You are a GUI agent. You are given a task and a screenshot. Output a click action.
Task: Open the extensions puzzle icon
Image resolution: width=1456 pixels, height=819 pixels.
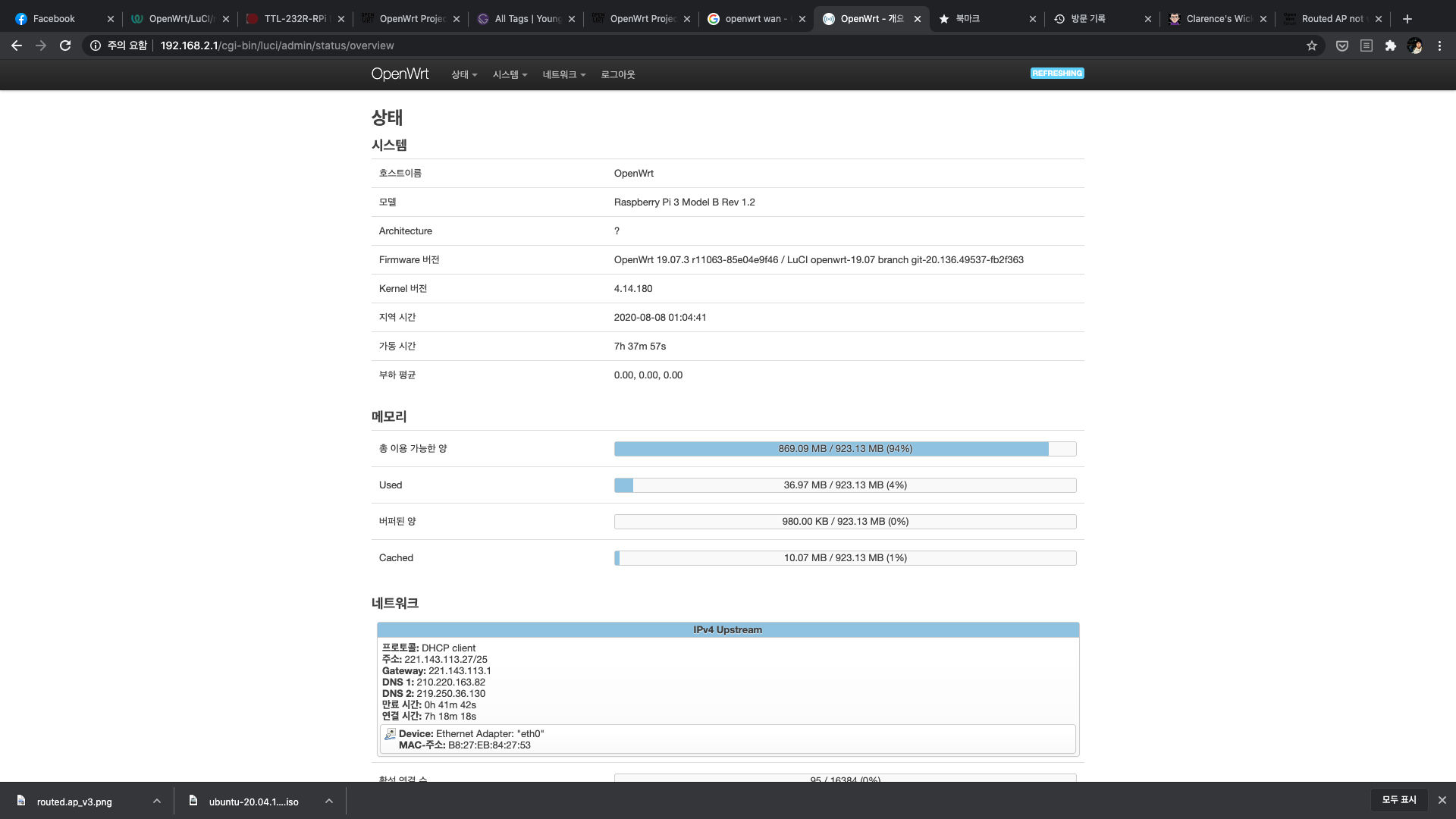click(1390, 45)
